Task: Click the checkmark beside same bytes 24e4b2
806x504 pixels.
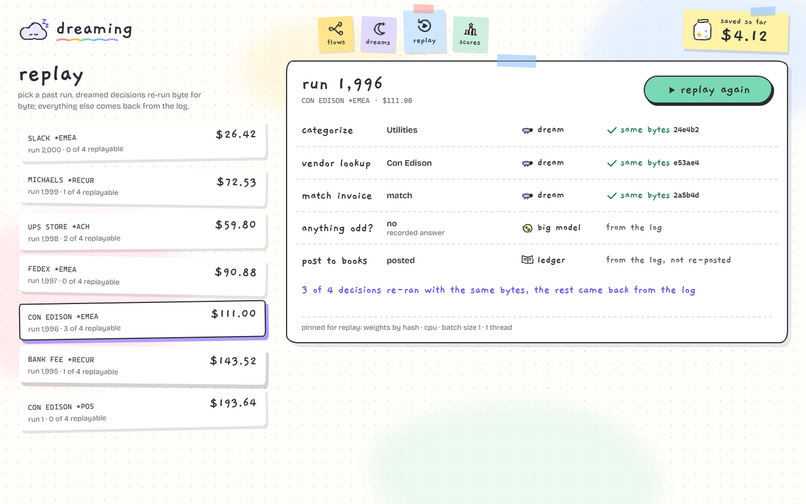Action: pyautogui.click(x=612, y=130)
